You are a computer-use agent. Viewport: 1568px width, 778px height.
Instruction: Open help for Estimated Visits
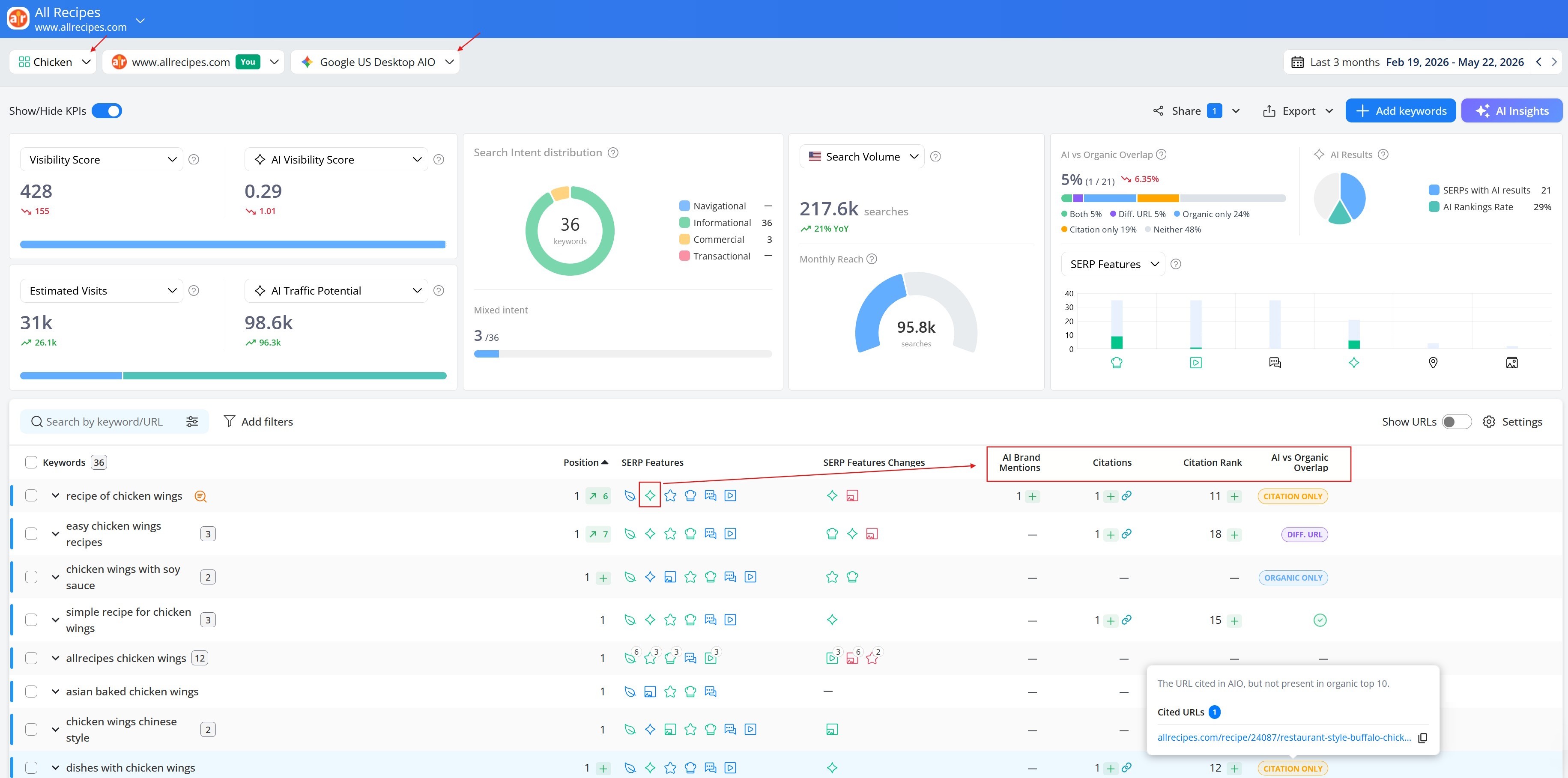pyautogui.click(x=194, y=291)
